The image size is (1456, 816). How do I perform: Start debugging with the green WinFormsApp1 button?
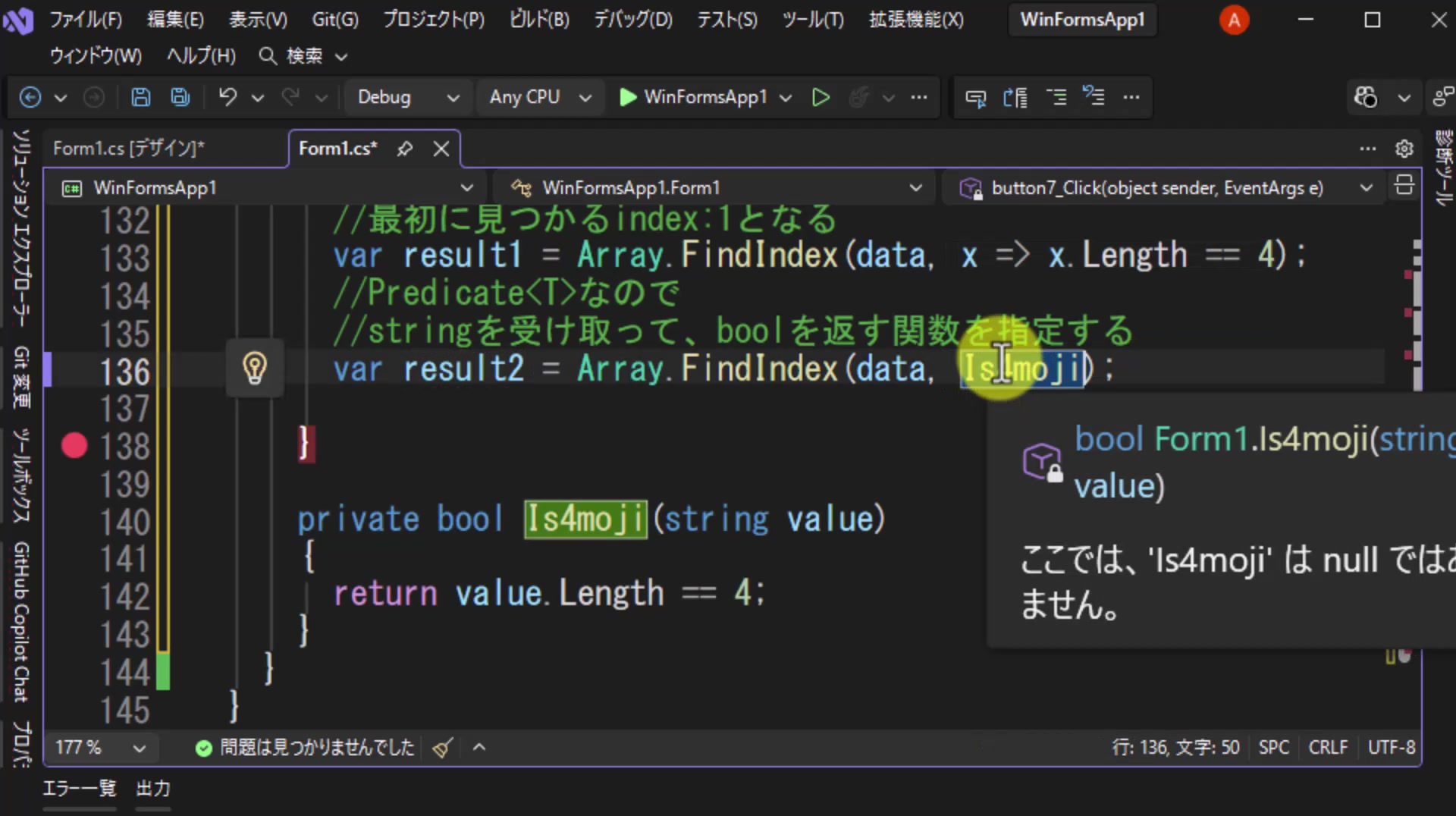(x=694, y=97)
